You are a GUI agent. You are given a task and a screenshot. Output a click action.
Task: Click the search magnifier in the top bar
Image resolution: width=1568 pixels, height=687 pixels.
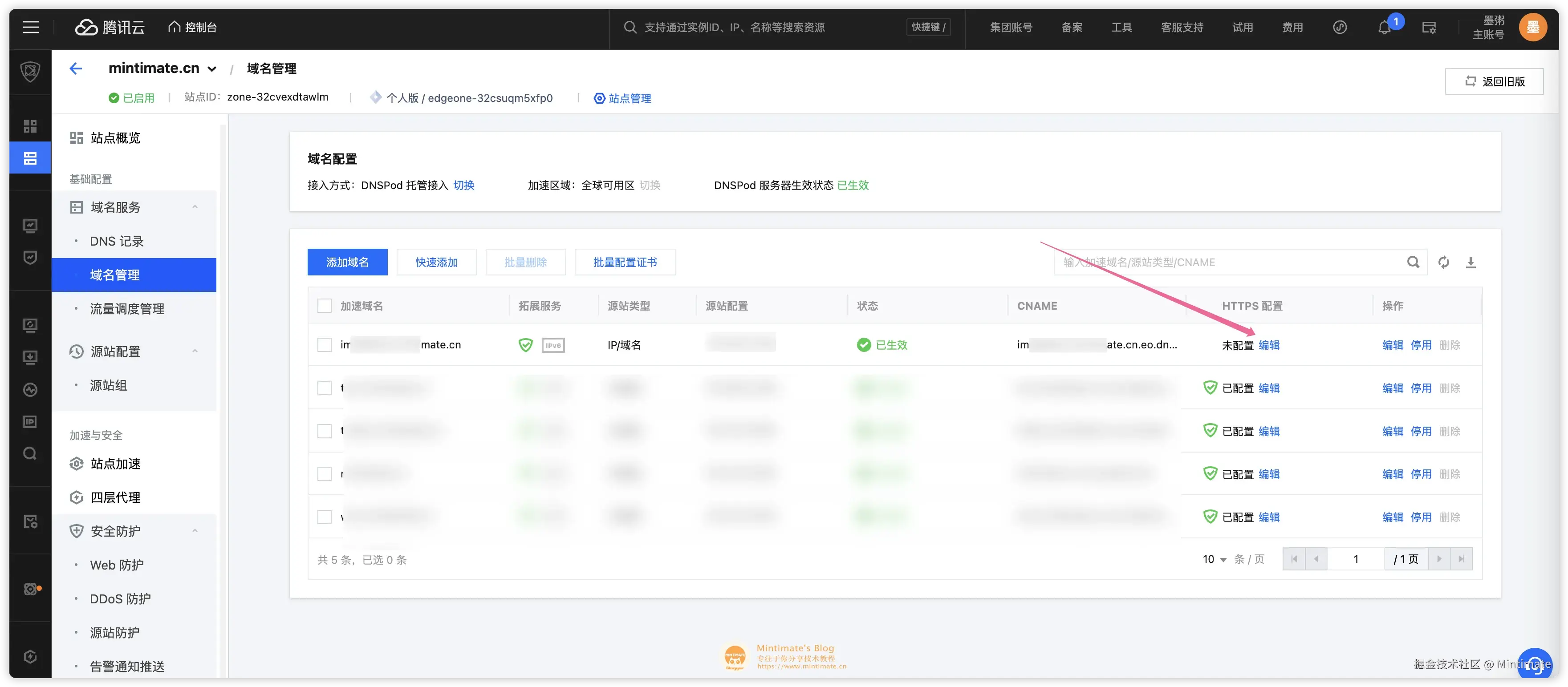(x=630, y=28)
